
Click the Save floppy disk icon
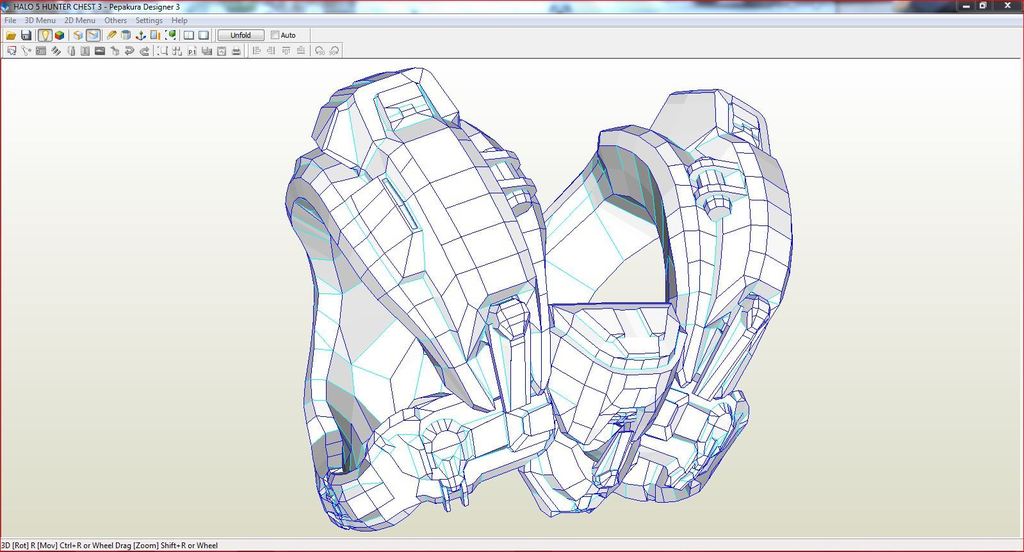(x=26, y=35)
